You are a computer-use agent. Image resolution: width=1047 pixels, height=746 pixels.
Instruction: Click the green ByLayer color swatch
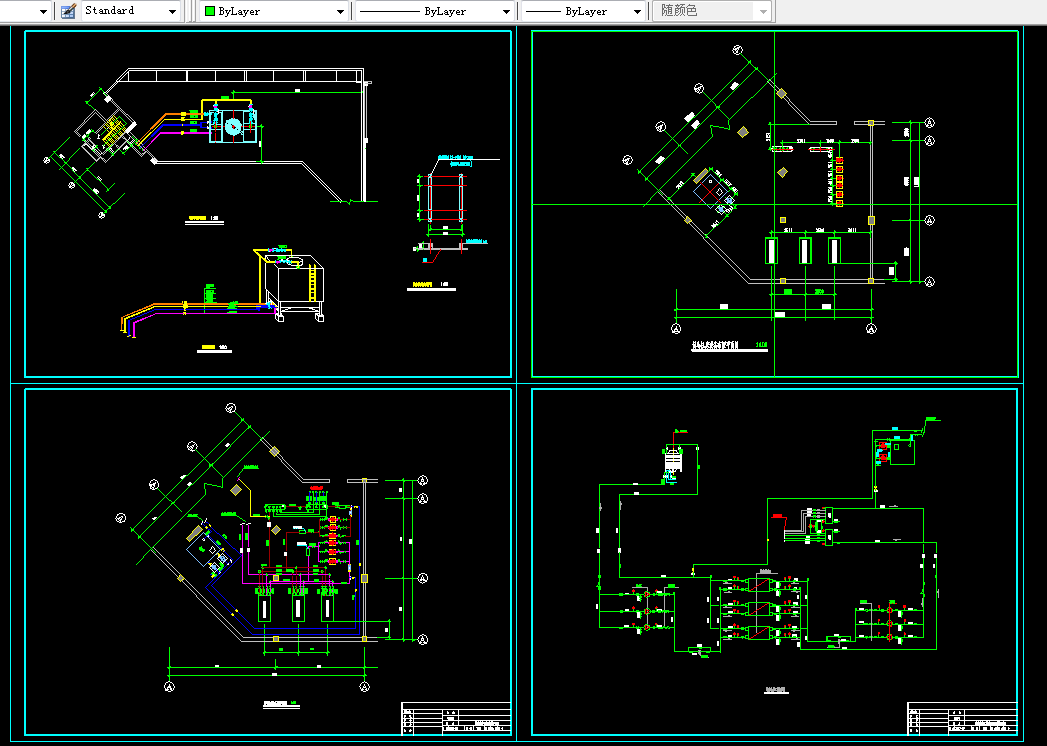[210, 11]
